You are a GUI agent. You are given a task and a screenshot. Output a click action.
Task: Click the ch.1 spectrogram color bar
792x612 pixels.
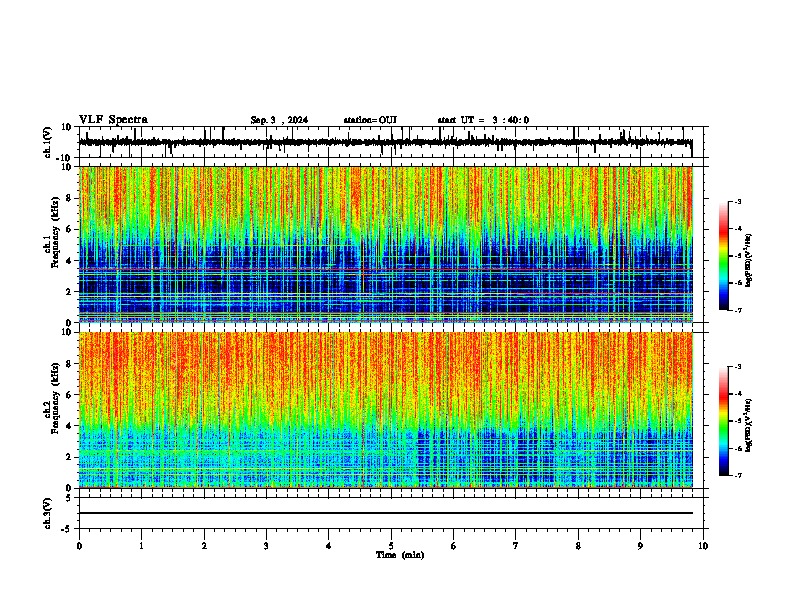point(724,256)
